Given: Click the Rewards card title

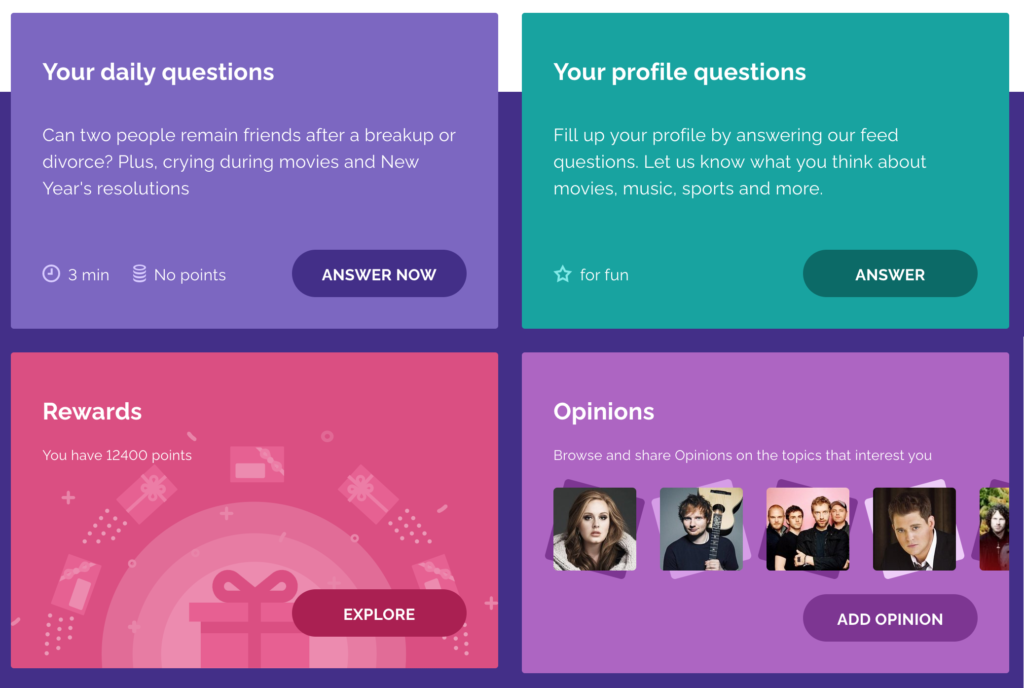Looking at the screenshot, I should coord(92,411).
